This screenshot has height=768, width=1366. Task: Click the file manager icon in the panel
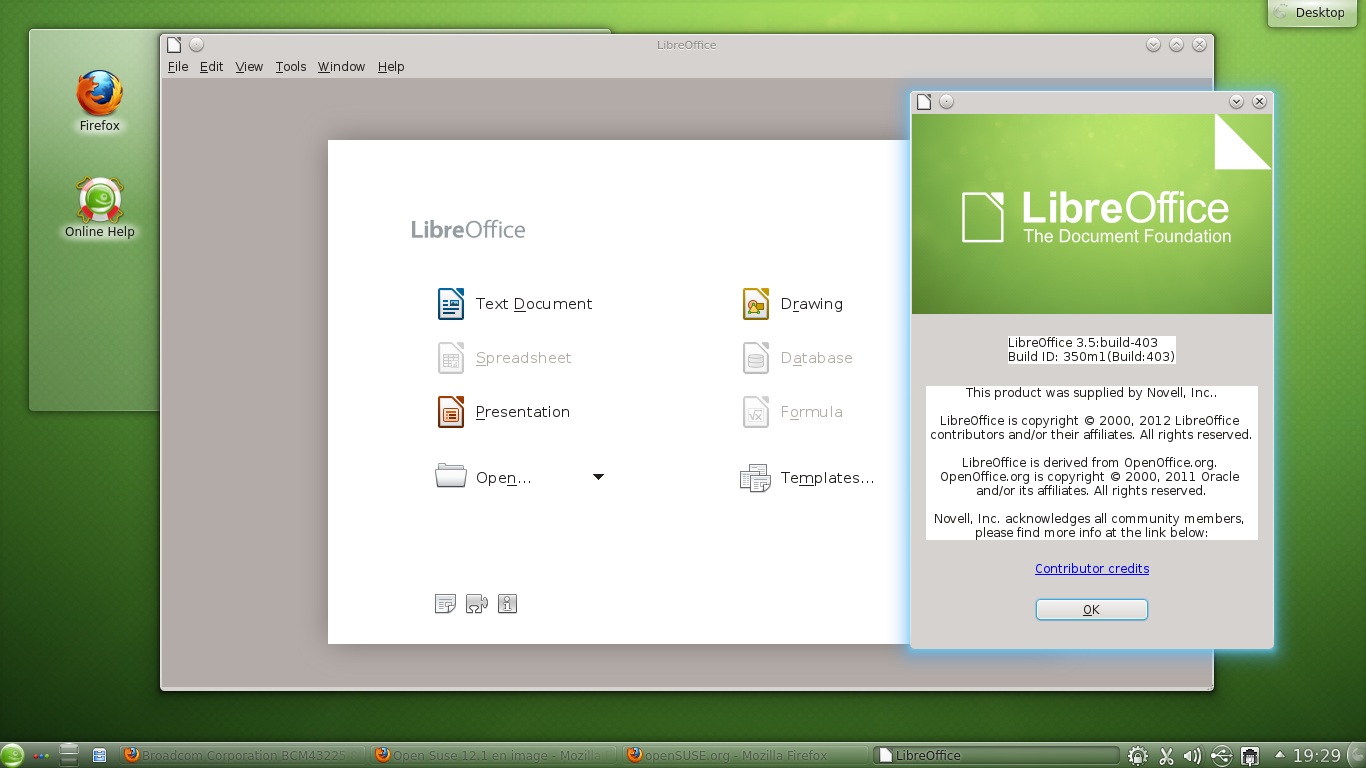pos(99,755)
